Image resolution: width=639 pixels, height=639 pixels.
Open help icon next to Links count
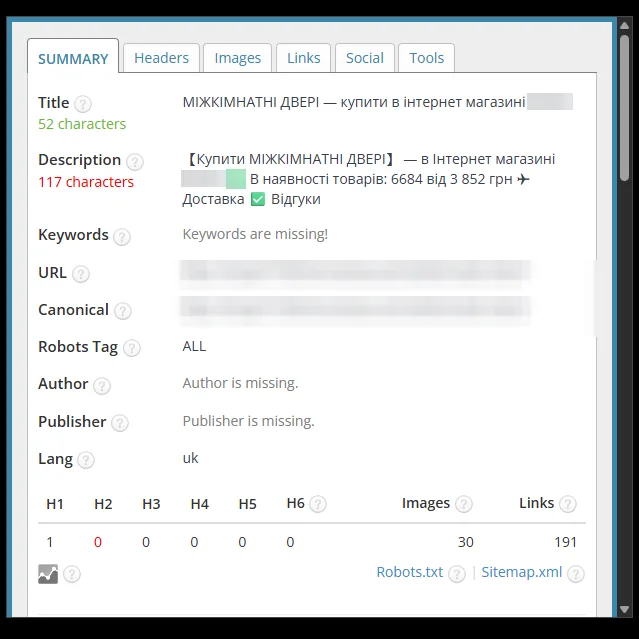pyautogui.click(x=568, y=504)
